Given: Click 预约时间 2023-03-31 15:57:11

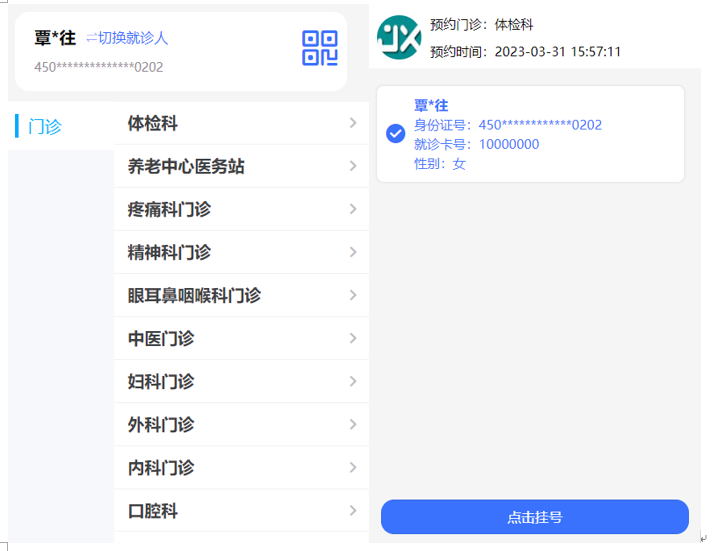Looking at the screenshot, I should [x=525, y=52].
